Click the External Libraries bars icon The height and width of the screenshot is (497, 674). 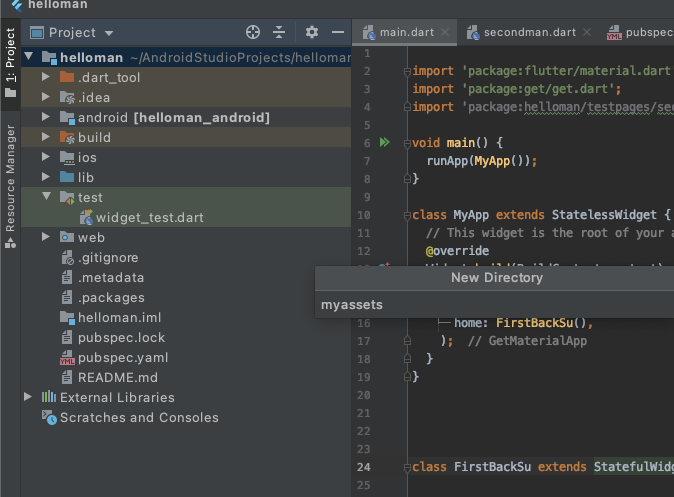click(x=49, y=396)
